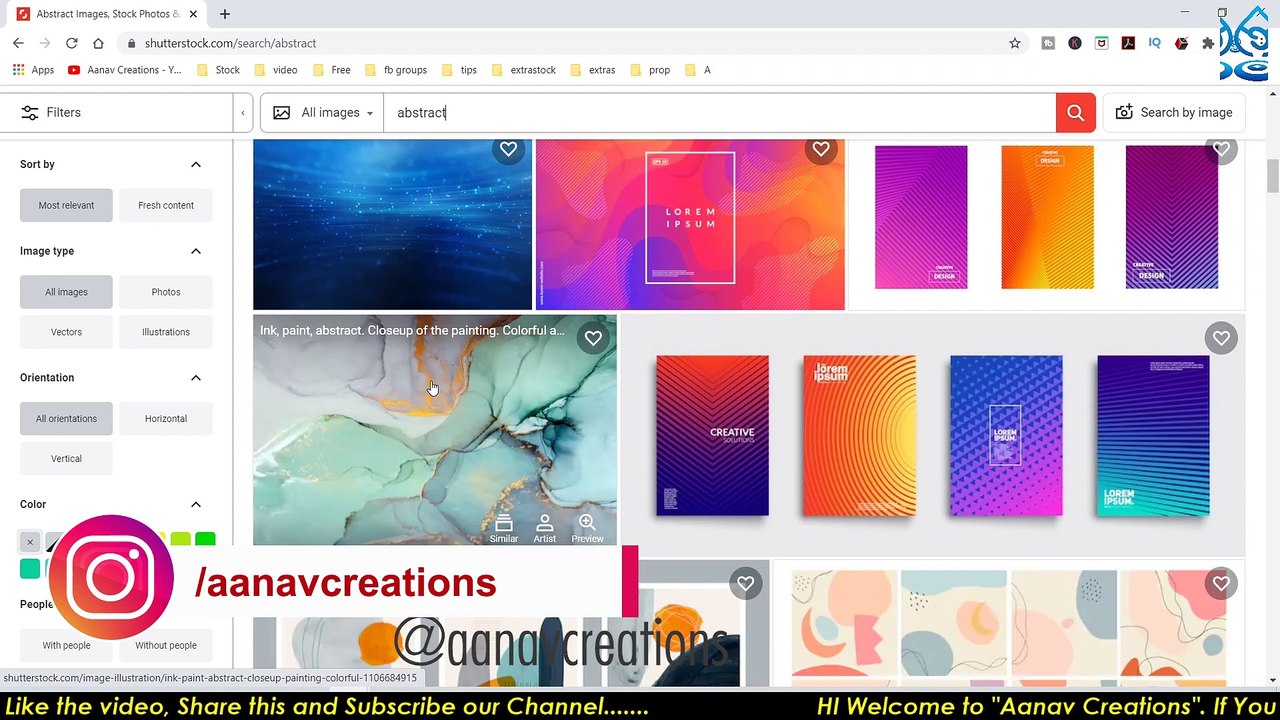
Task: Click the Adobe Acrobat extension icon
Action: [x=1128, y=43]
